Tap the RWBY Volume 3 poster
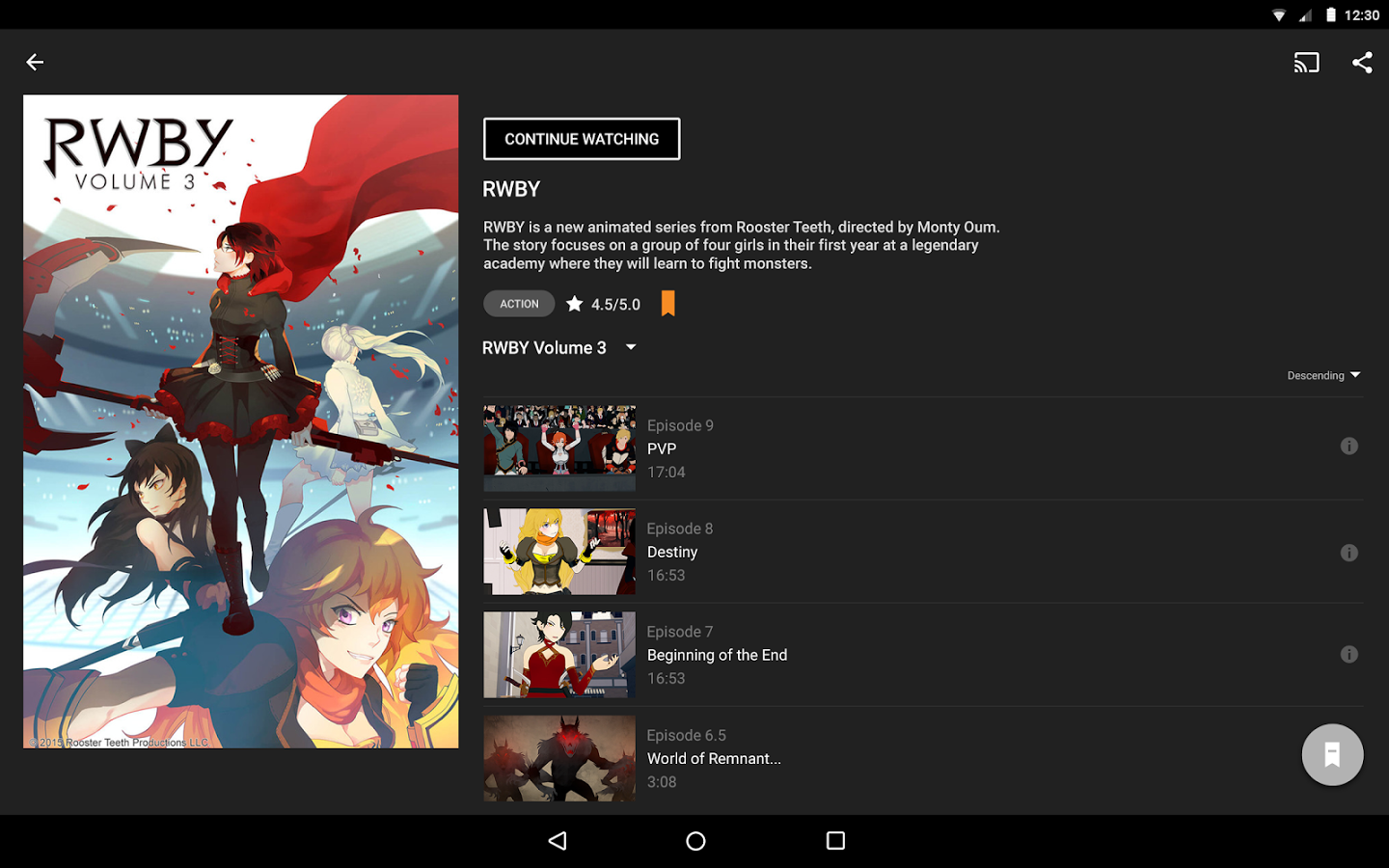 pyautogui.click(x=241, y=421)
